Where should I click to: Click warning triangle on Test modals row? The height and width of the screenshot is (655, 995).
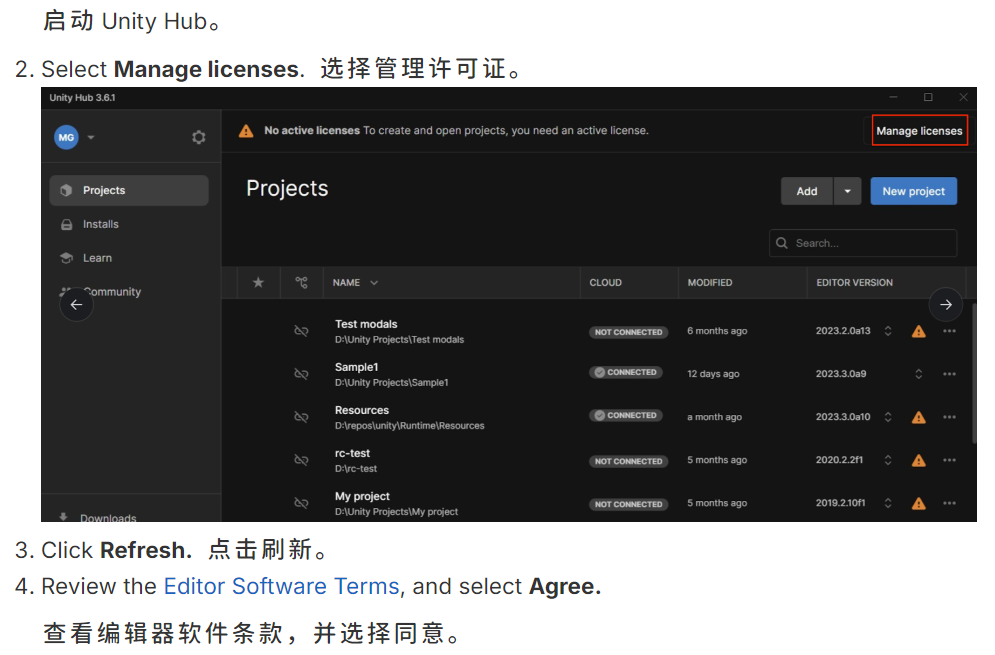coord(918,331)
